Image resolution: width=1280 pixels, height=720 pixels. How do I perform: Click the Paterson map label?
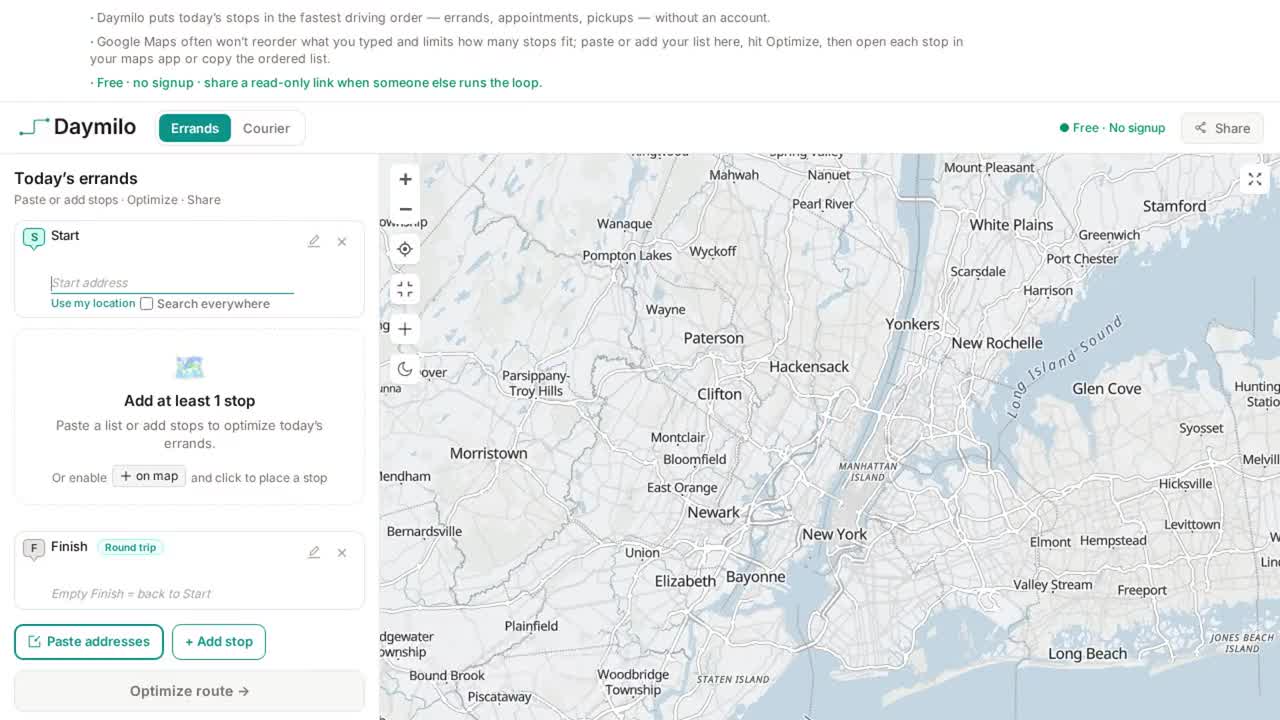click(x=714, y=338)
